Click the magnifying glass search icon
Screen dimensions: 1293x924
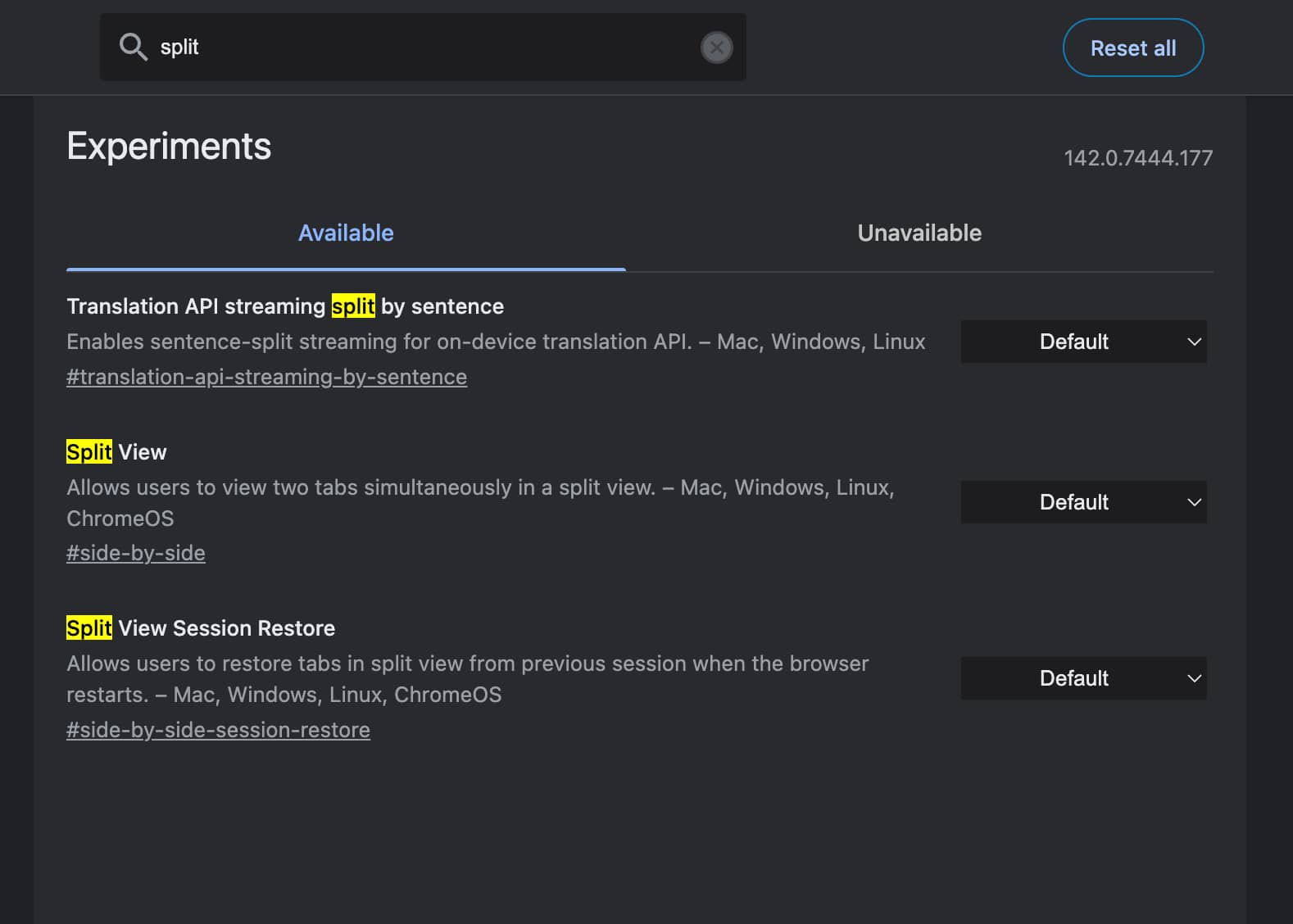133,48
